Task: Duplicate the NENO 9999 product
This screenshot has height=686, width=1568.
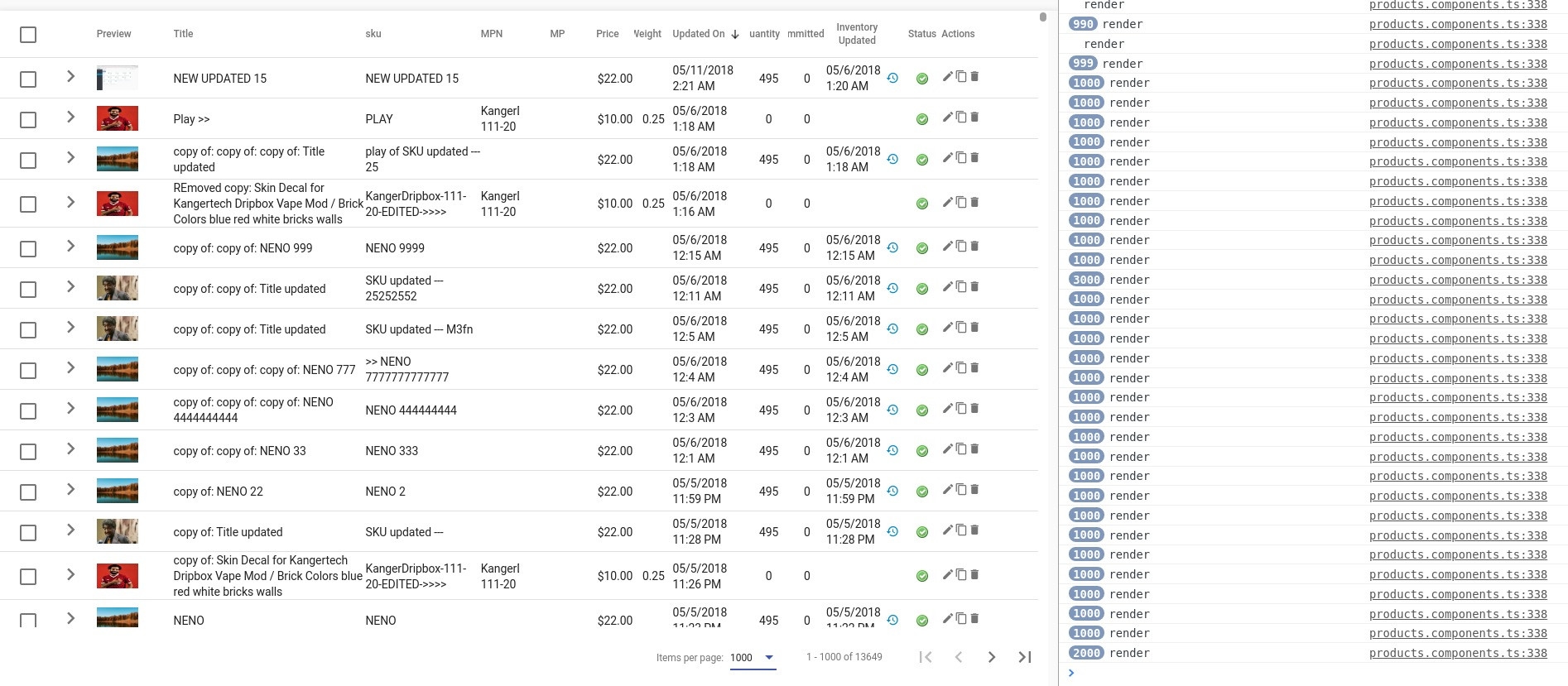Action: pyautogui.click(x=961, y=246)
